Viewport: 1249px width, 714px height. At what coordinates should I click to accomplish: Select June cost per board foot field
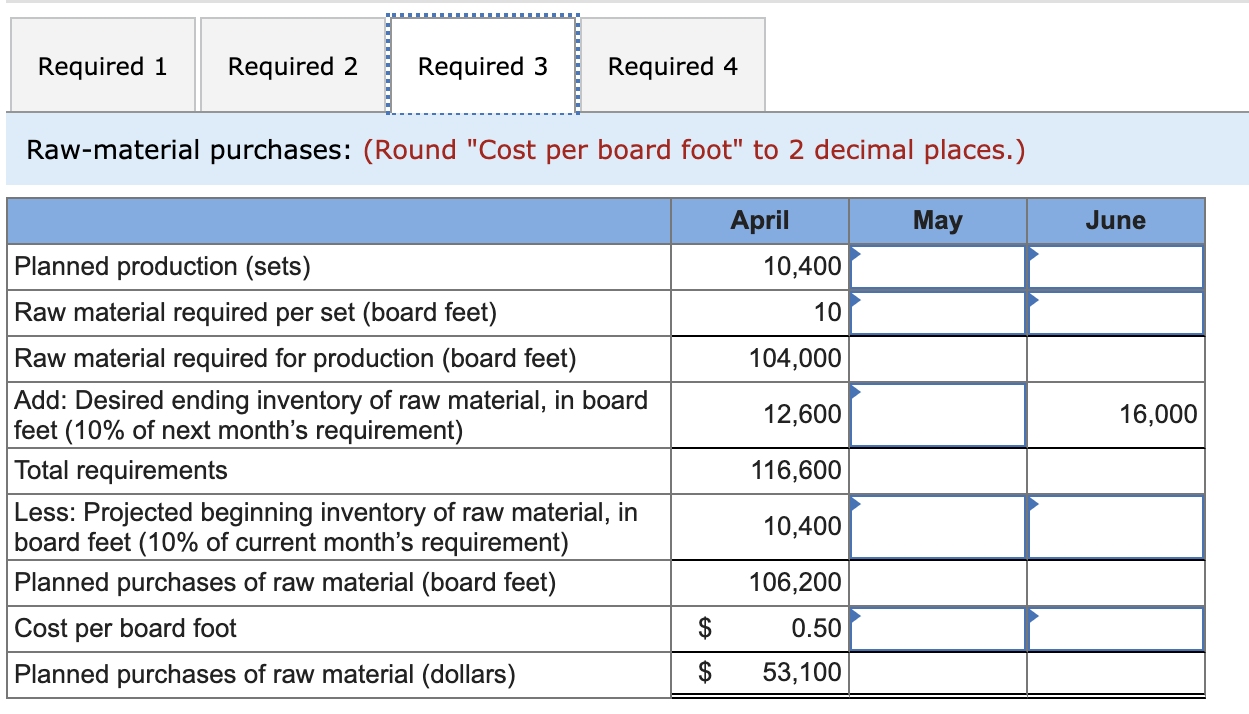click(1116, 629)
